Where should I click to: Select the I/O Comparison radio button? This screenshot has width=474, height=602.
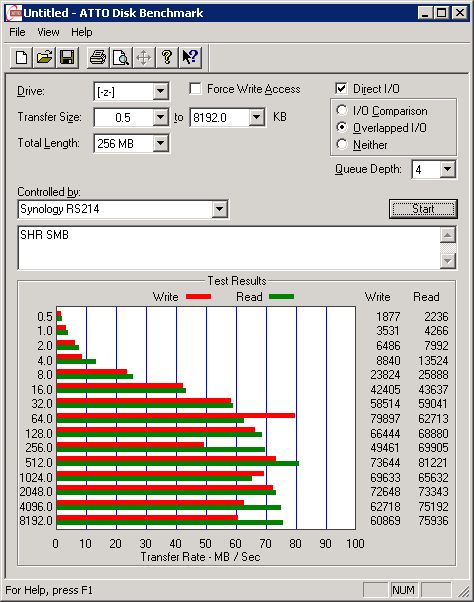(342, 110)
